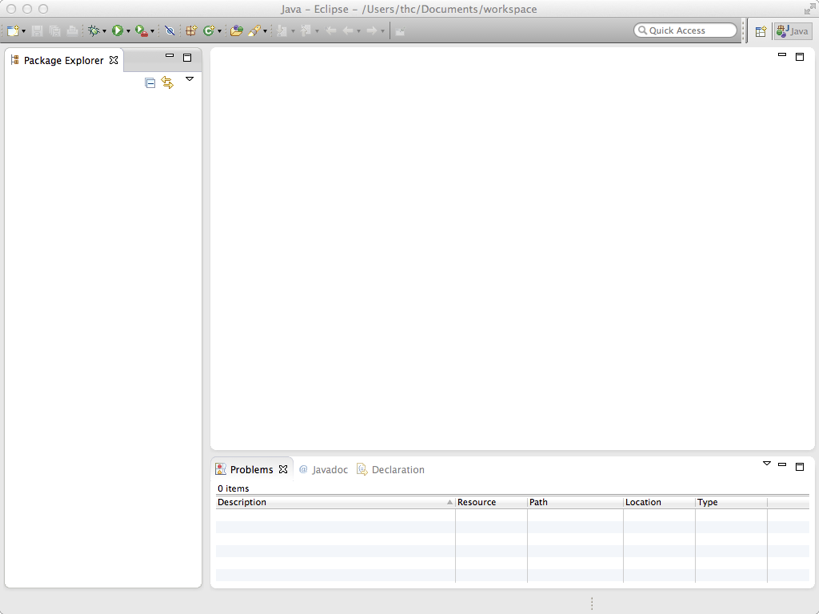The width and height of the screenshot is (819, 614).
Task: Minimize the Package Explorer view
Action: [x=170, y=55]
